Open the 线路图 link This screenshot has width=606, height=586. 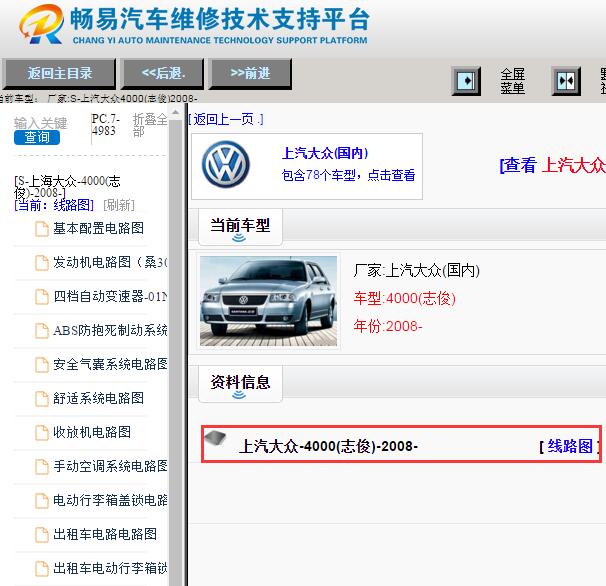(570, 446)
